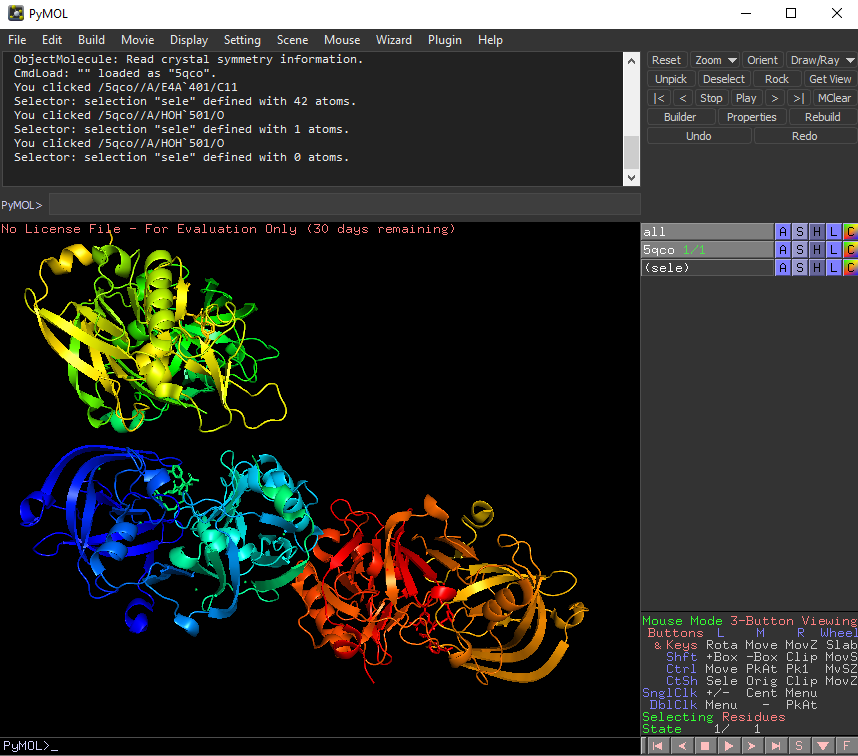The width and height of the screenshot is (858, 756).
Task: Jump to last frame in bottom playback bar
Action: [x=776, y=746]
